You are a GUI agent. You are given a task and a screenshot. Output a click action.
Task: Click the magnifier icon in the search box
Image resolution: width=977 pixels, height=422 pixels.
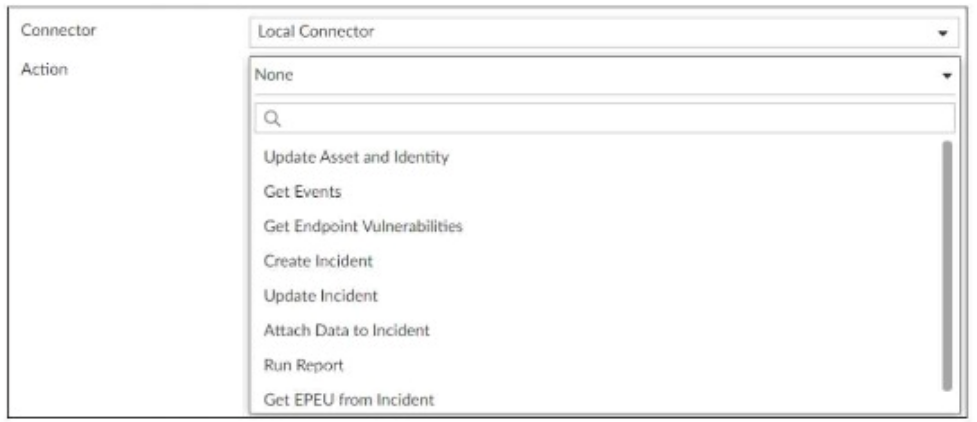click(x=269, y=119)
